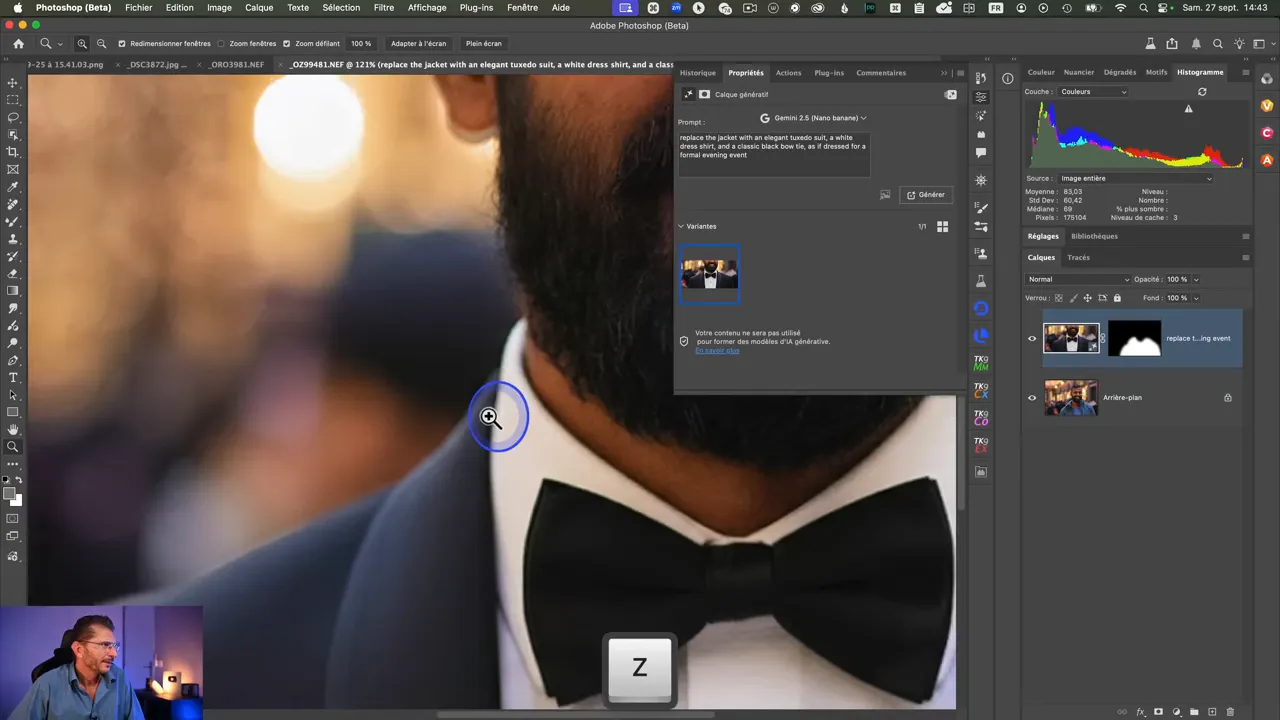Select the Move tool

click(13, 83)
